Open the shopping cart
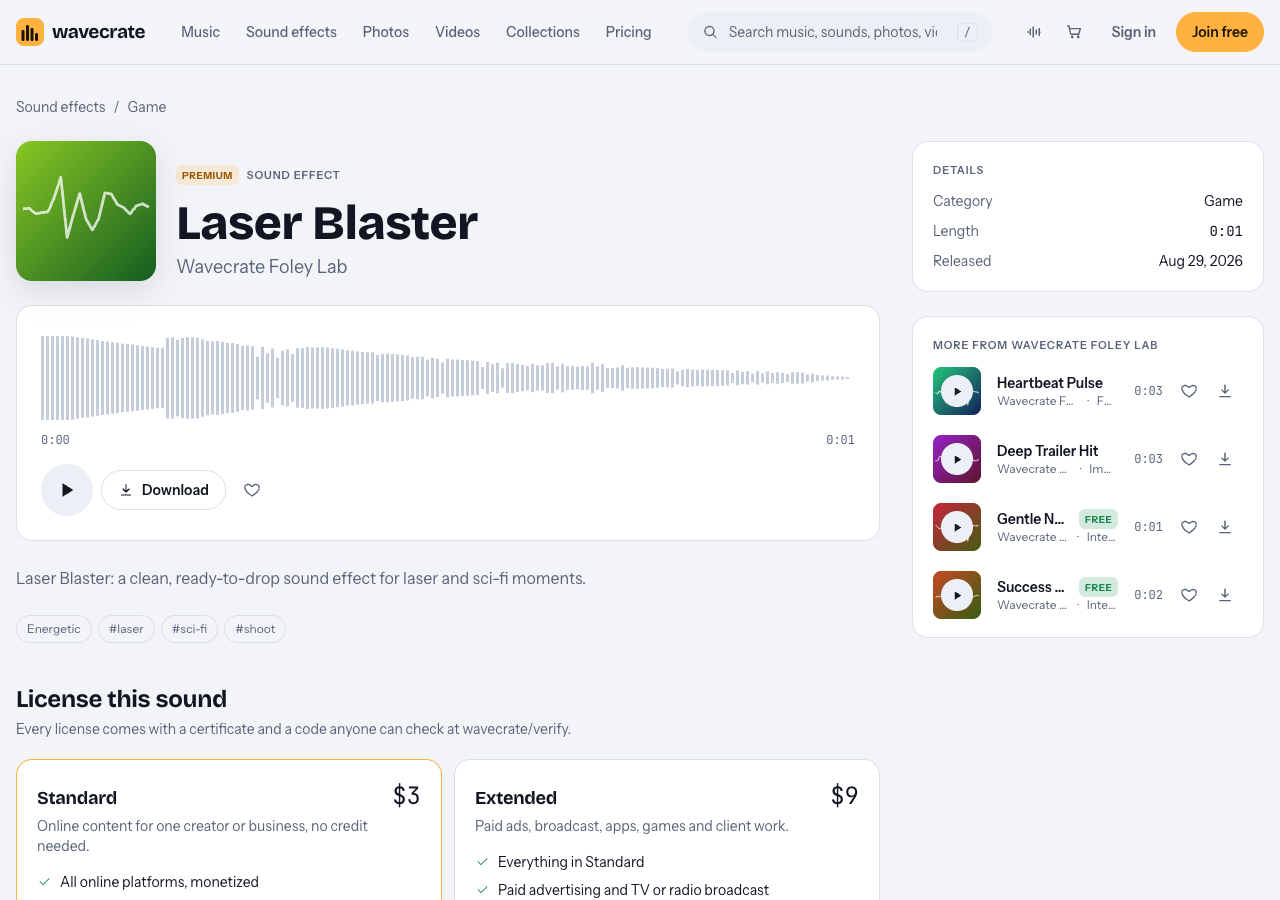 tap(1074, 32)
